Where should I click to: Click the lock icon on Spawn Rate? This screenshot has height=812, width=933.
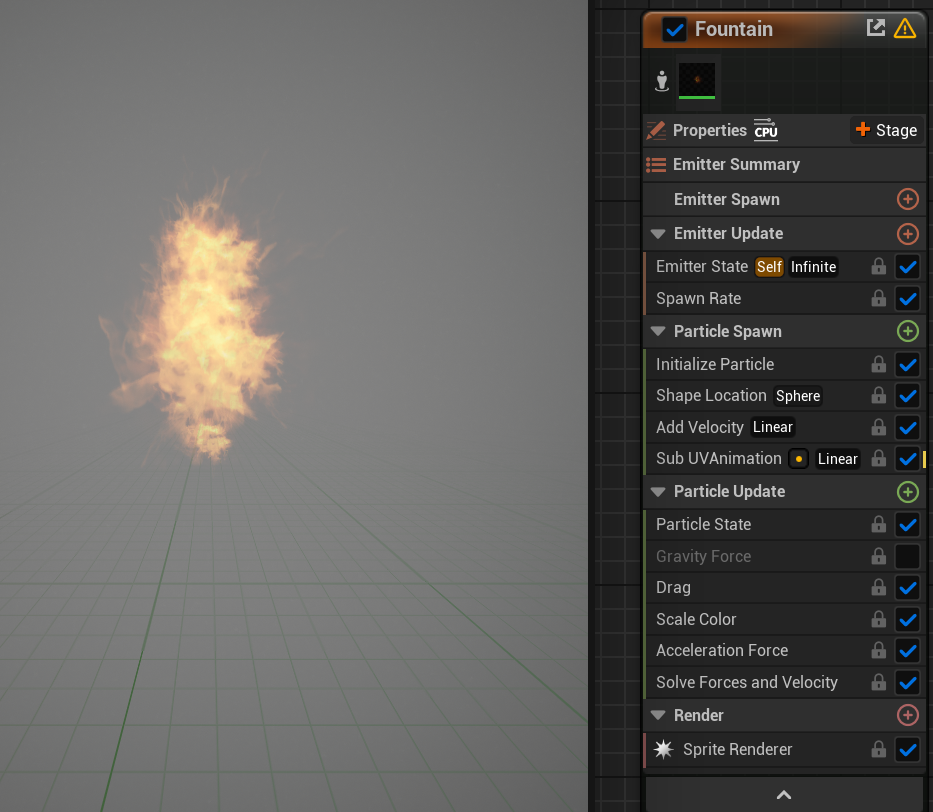878,298
